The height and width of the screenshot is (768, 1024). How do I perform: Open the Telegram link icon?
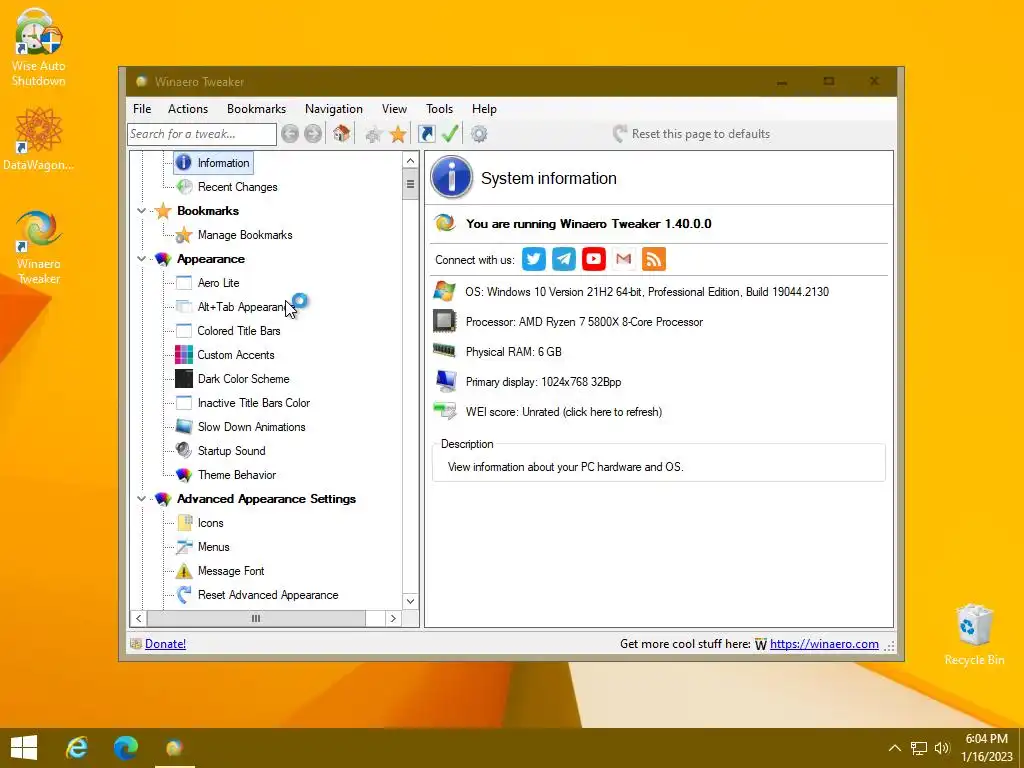(x=564, y=259)
